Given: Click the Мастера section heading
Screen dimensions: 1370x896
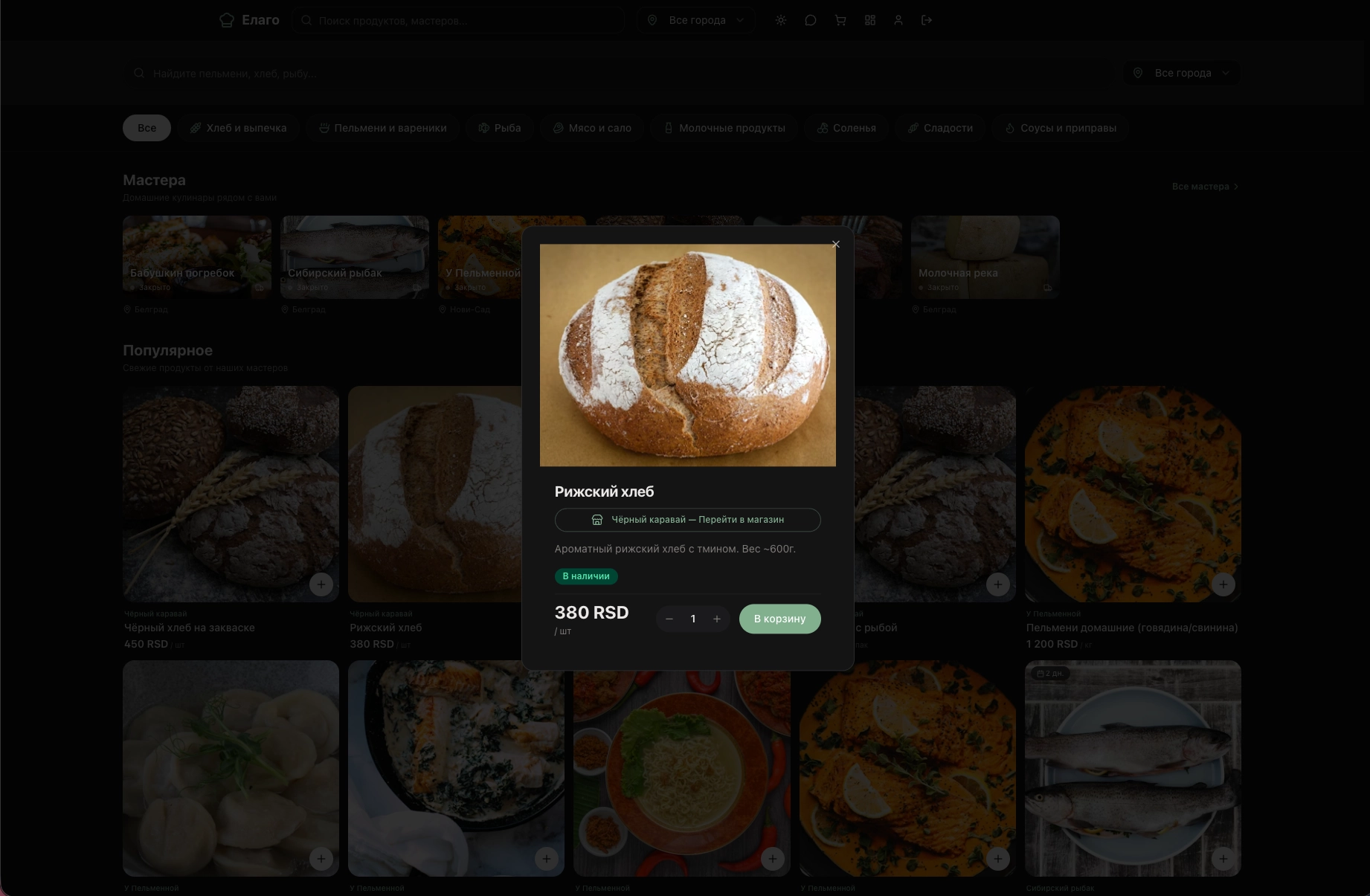Looking at the screenshot, I should (155, 180).
